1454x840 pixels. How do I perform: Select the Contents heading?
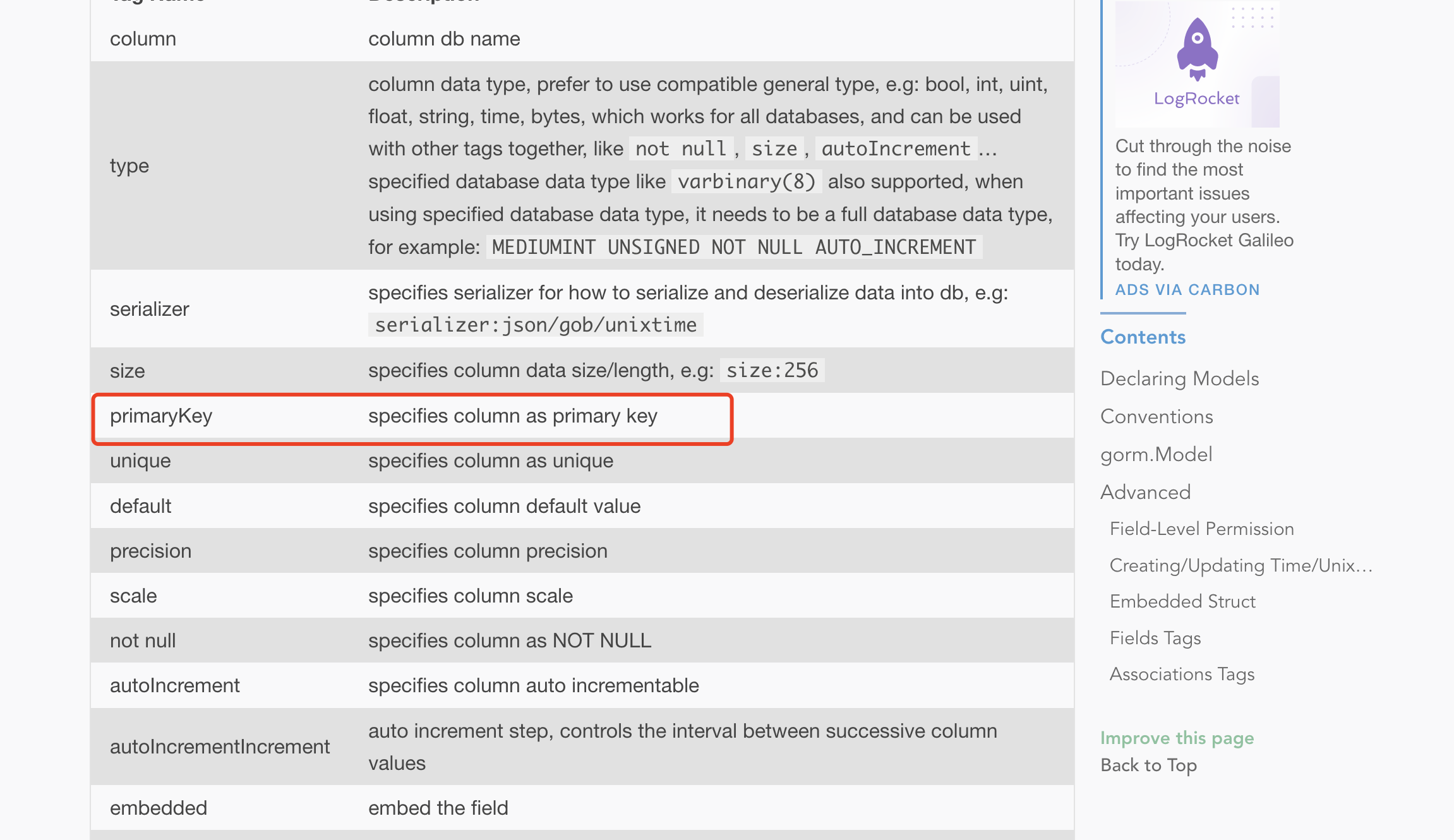point(1143,337)
